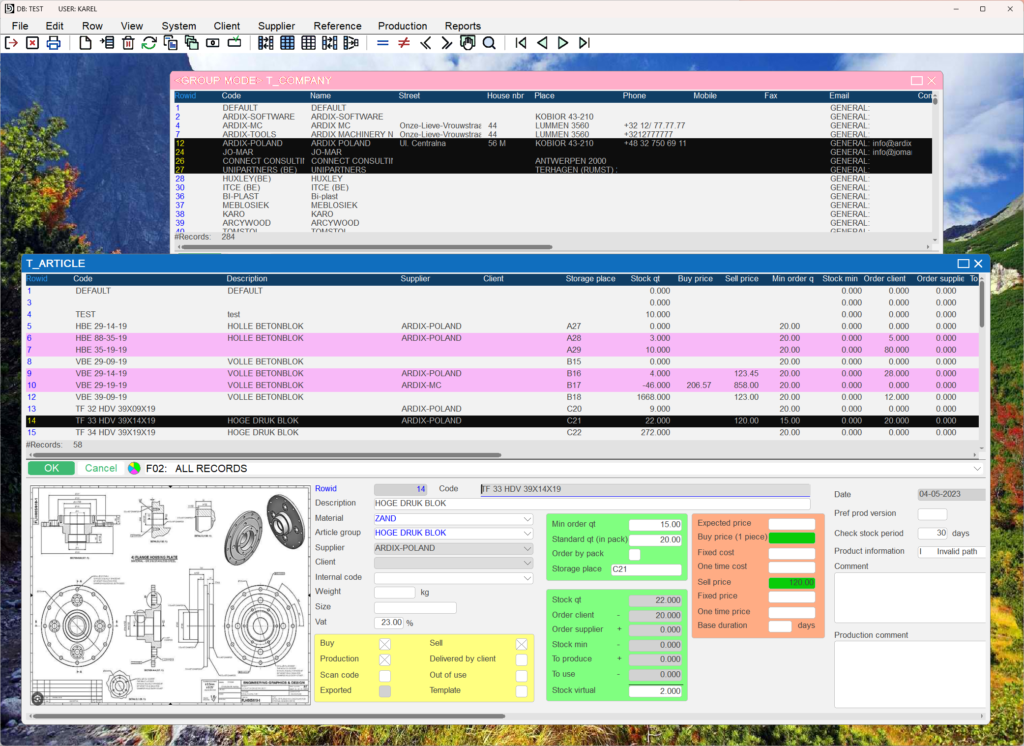Click the Cancel button

coord(100,468)
